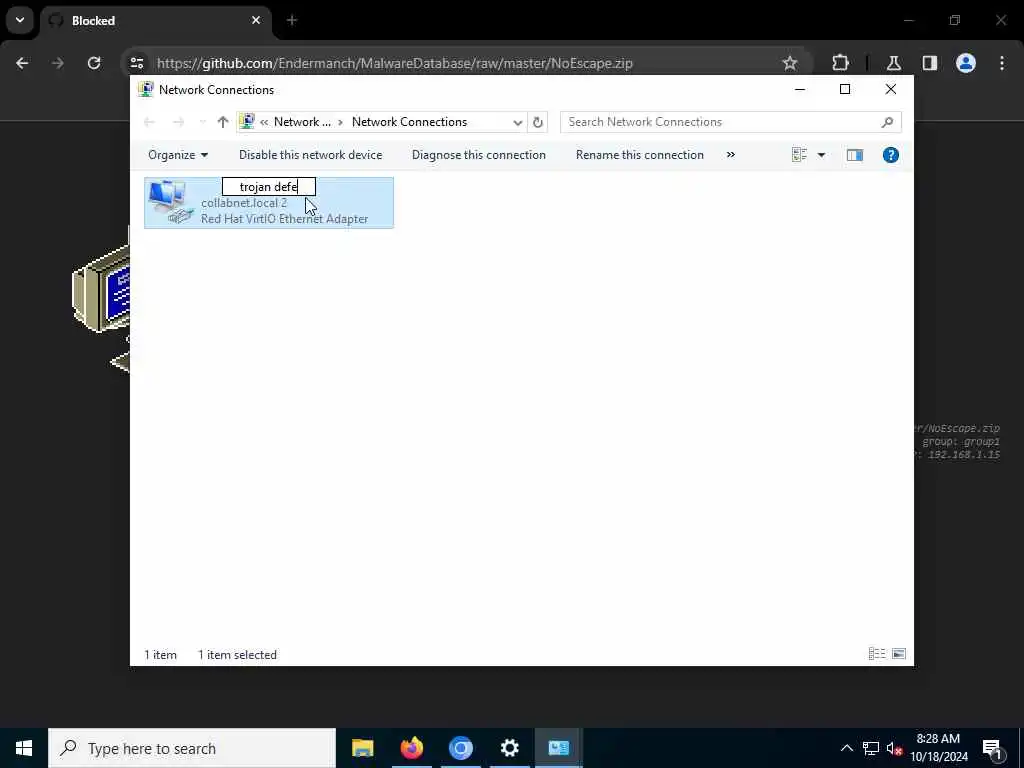Reload the Chrome page
Viewport: 1024px width, 768px height.
click(94, 63)
